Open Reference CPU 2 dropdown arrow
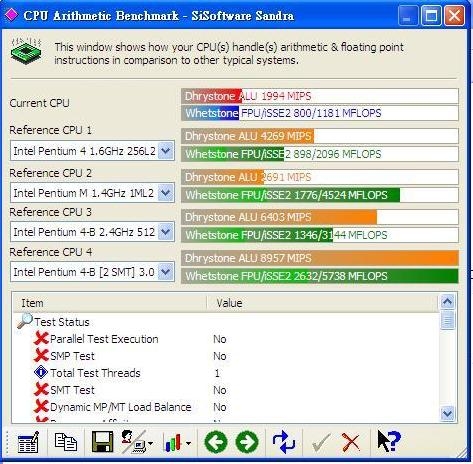This screenshot has width=473, height=464. pos(166,193)
